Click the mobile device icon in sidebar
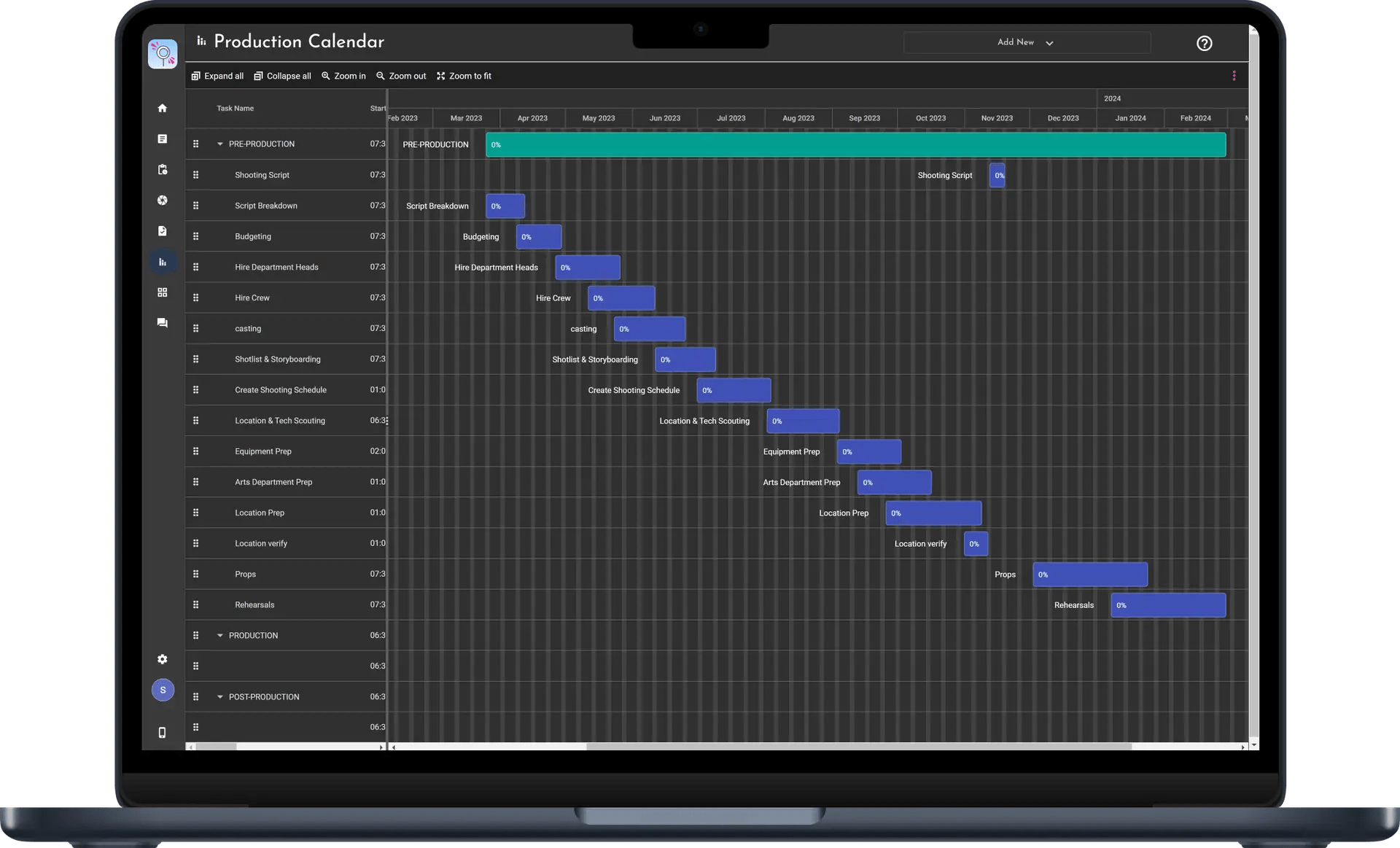The image size is (1400, 848). click(x=163, y=733)
